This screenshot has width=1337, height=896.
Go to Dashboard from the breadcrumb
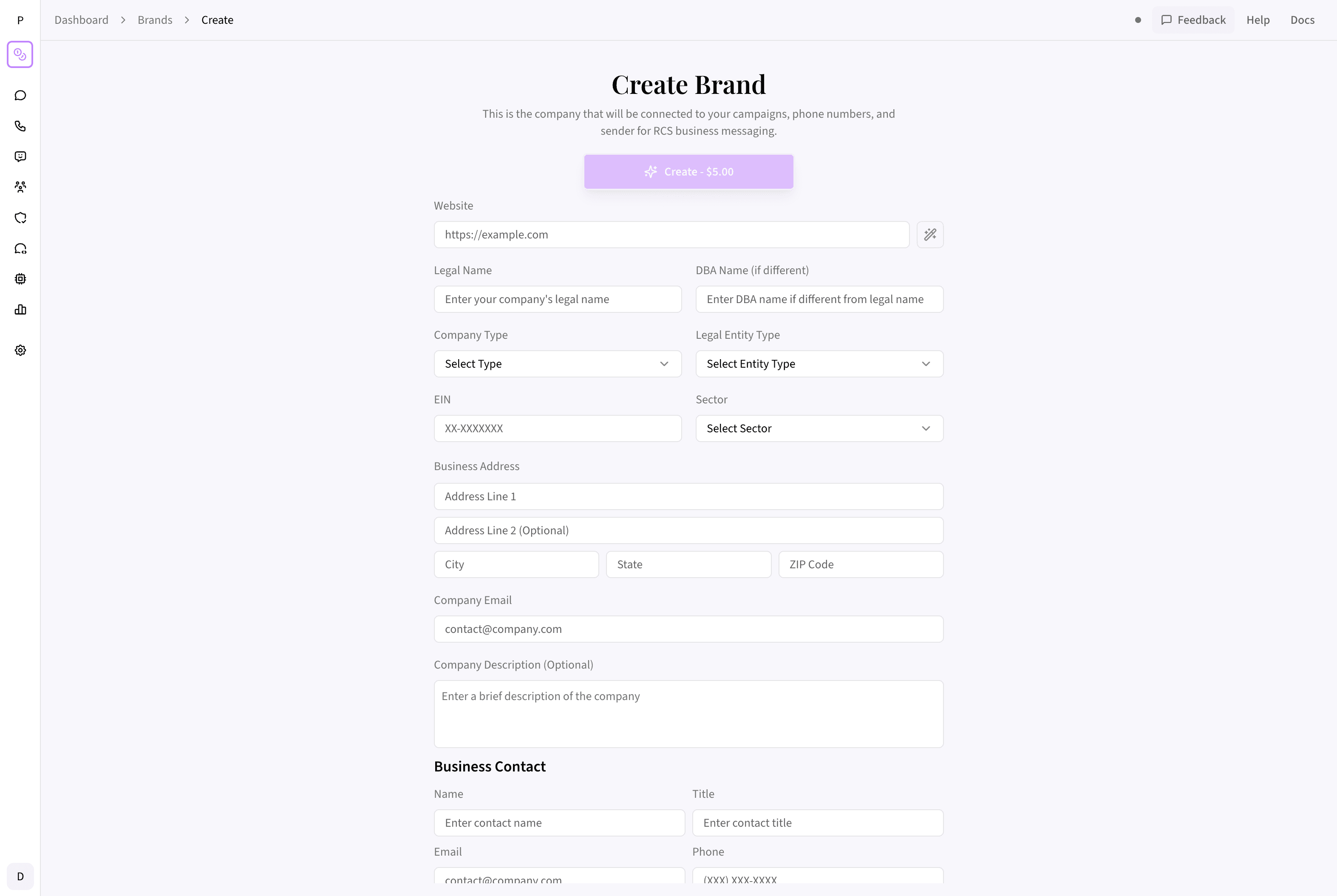tap(81, 20)
